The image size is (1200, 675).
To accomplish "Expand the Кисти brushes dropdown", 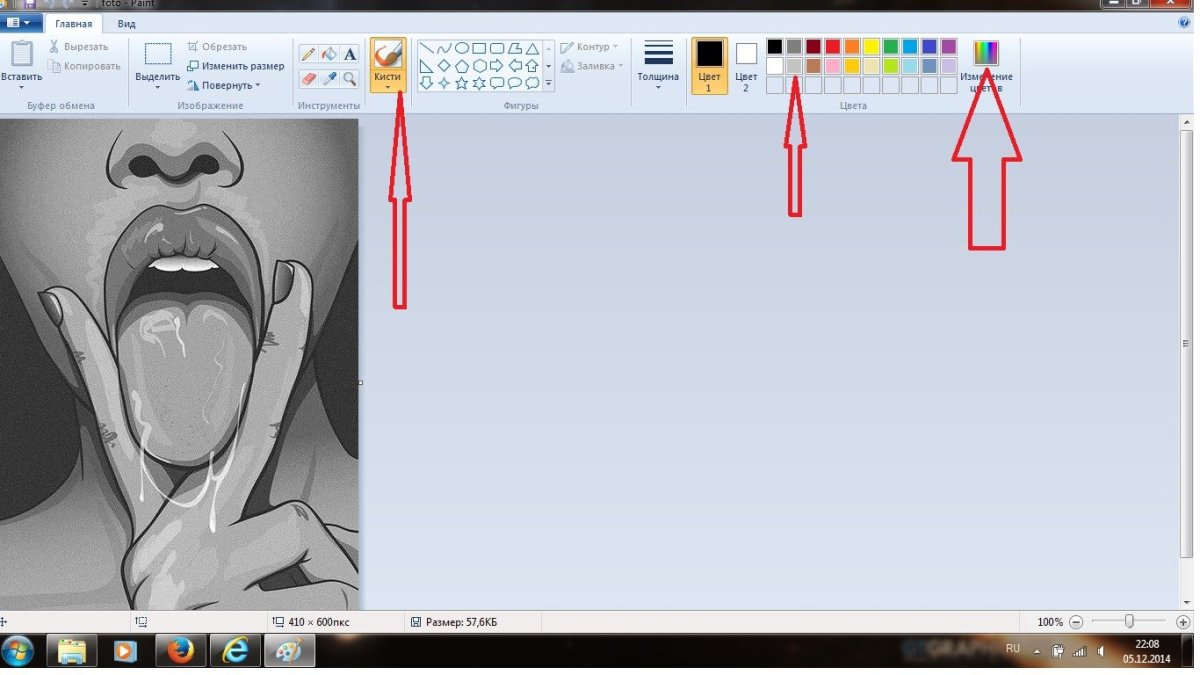I will (x=388, y=88).
